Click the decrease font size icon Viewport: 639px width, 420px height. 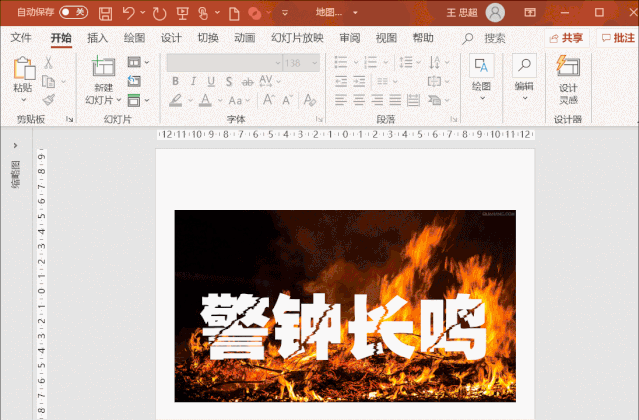click(x=288, y=100)
